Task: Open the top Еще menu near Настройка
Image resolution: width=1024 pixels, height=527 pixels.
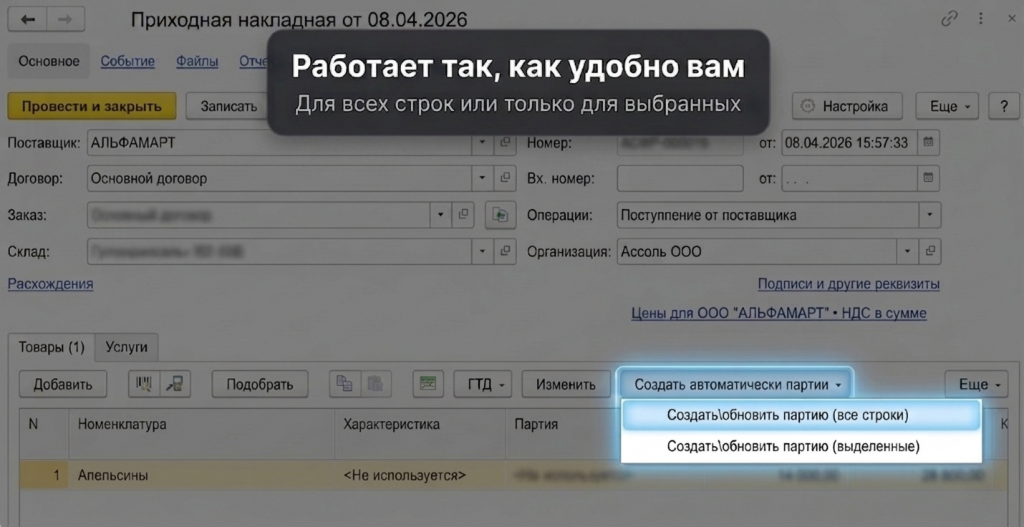Action: [x=947, y=106]
